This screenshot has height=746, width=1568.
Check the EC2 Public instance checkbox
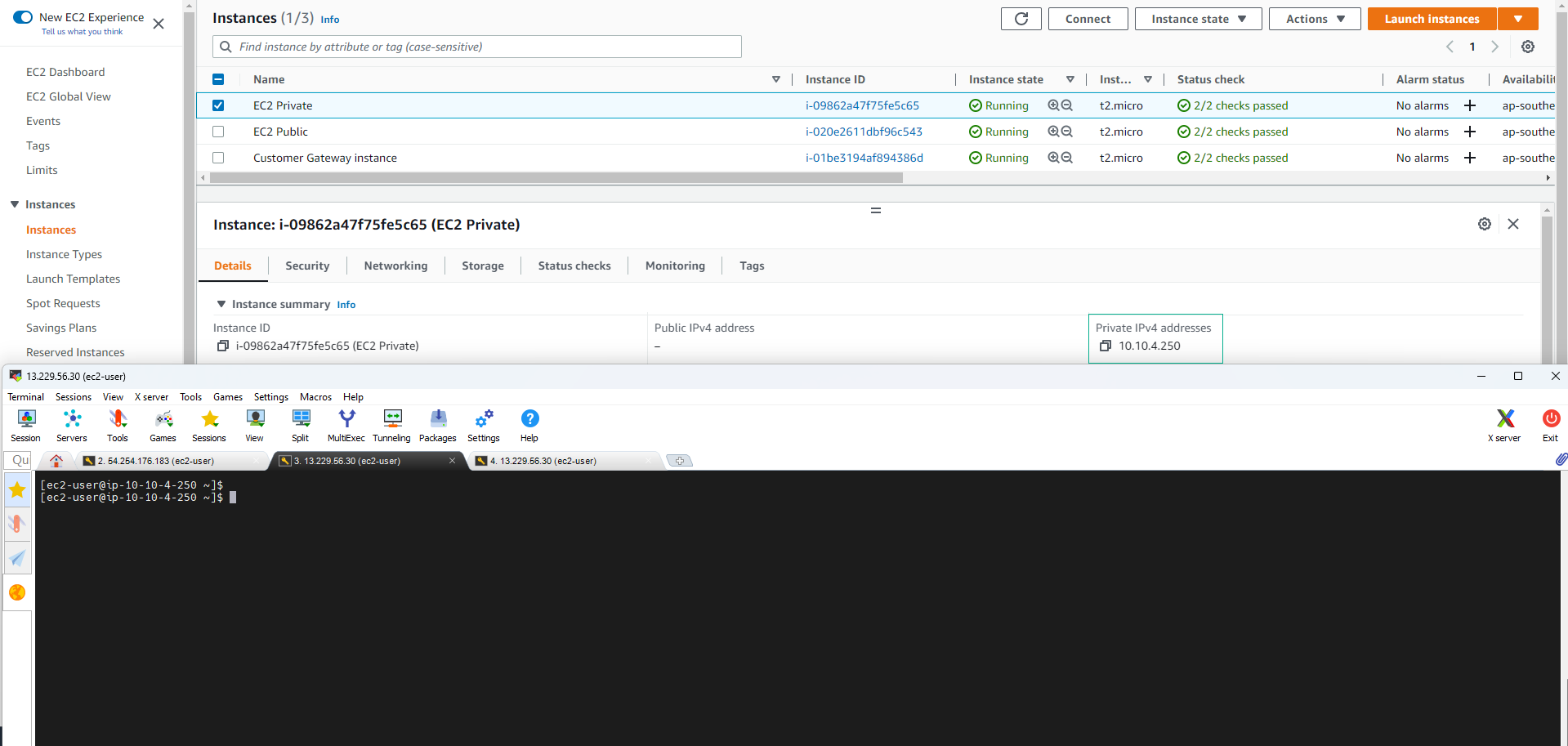218,132
